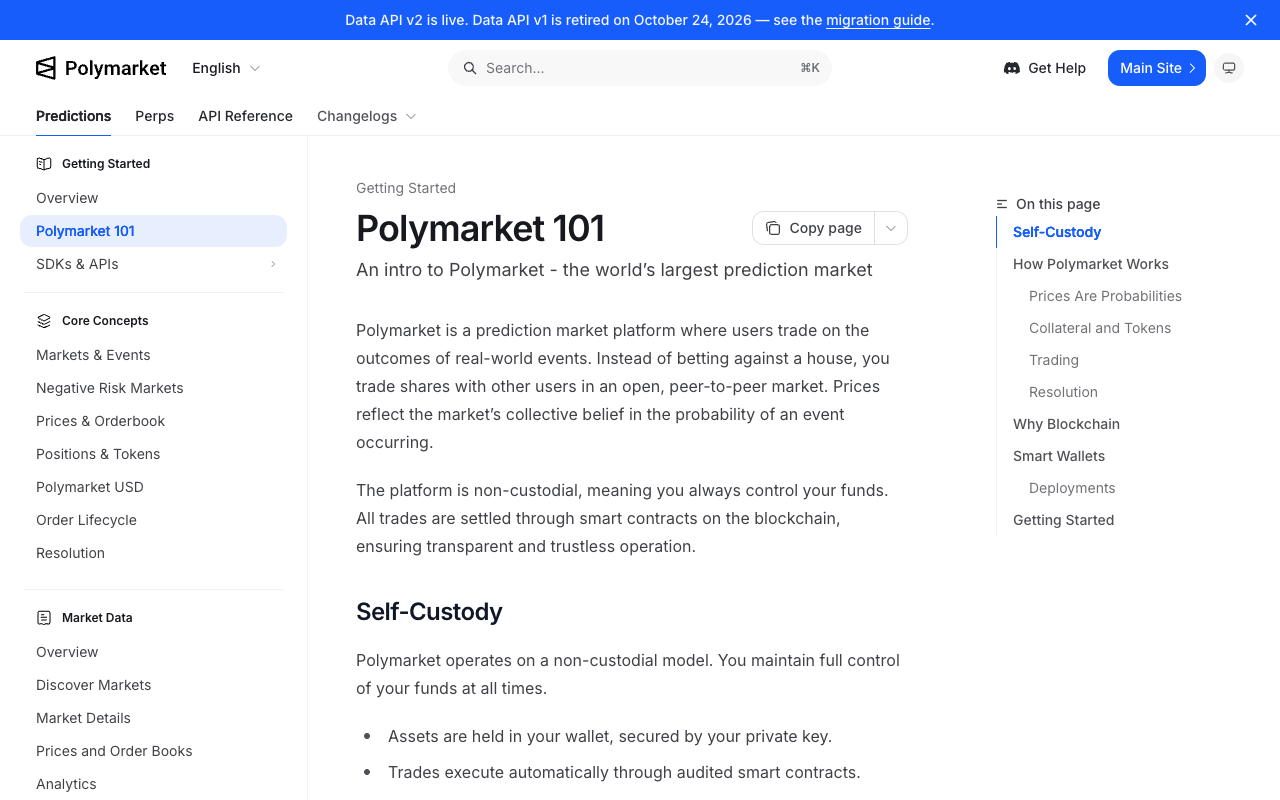The image size is (1280, 800).
Task: Click the Polymarket 101 page title
Action: click(480, 228)
